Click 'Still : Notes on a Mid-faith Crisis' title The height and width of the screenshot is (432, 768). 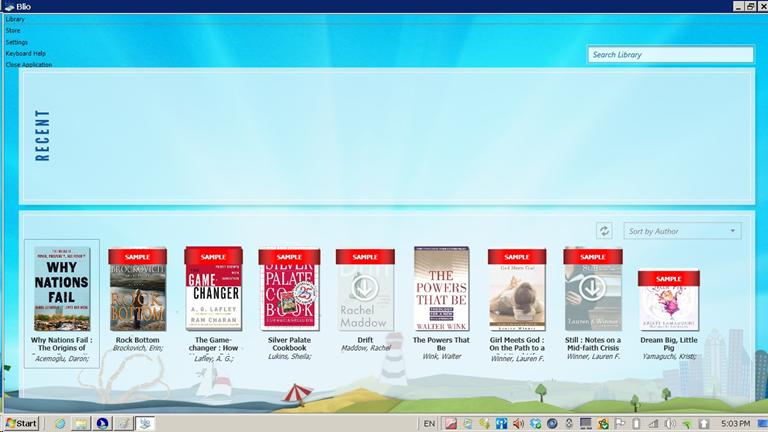593,344
